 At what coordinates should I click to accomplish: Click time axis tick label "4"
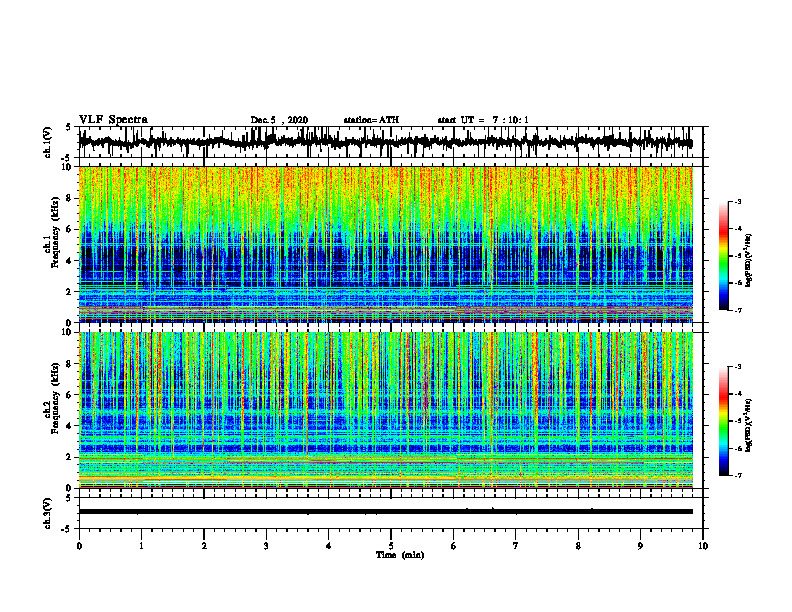click(x=329, y=546)
